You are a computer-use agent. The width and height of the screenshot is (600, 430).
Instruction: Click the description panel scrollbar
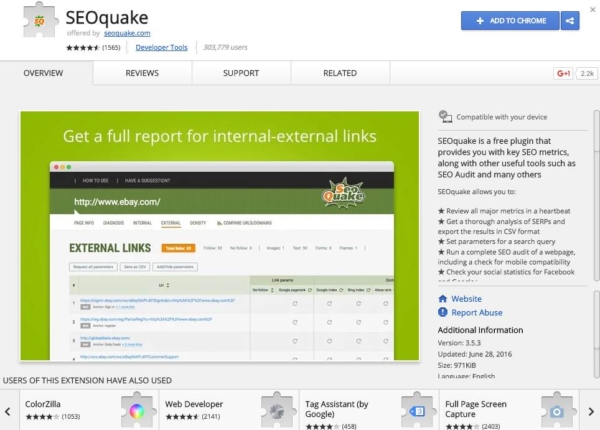(x=597, y=195)
